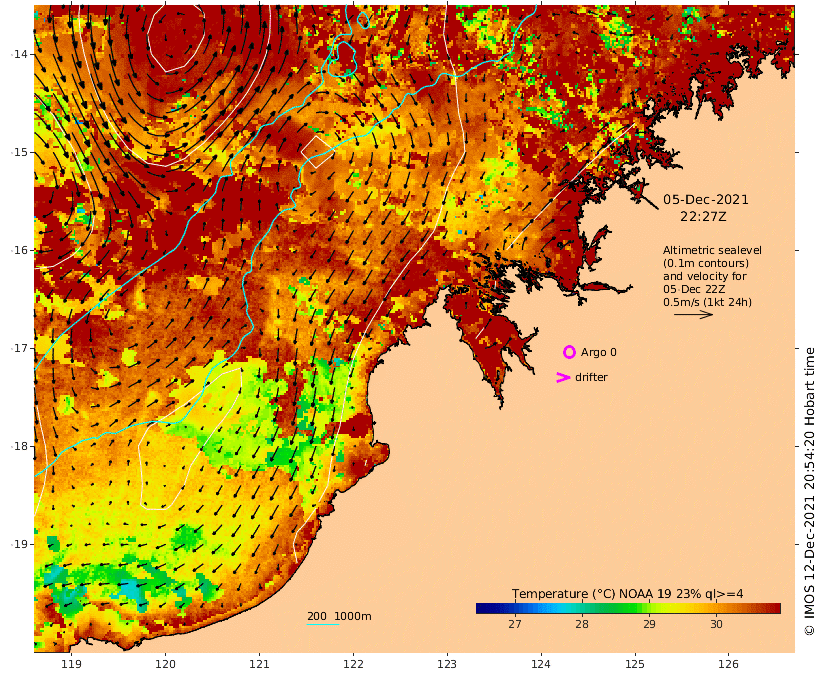Click the cyan isobath legend line
This screenshot has height=680, width=820.
pos(323,624)
